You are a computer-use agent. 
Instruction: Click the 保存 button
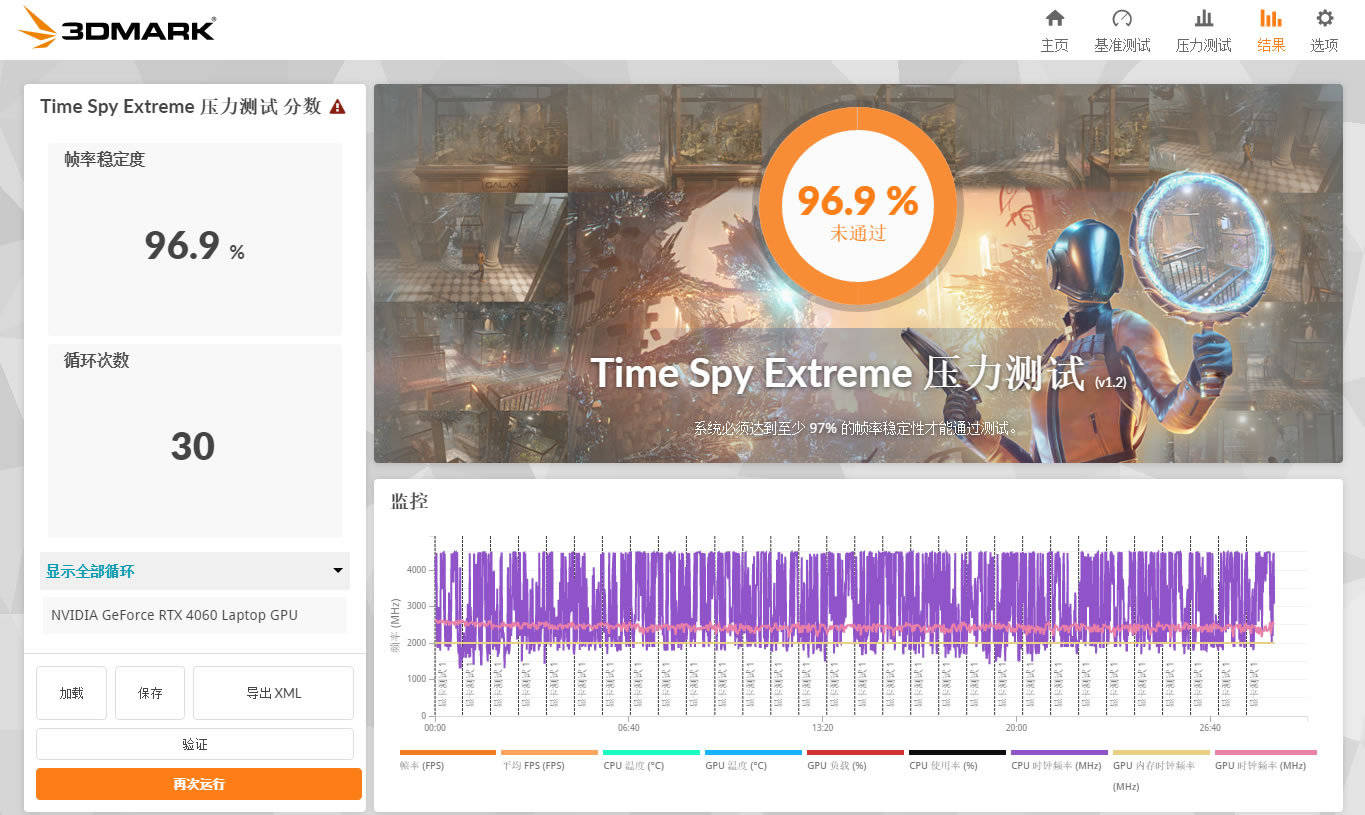[150, 693]
